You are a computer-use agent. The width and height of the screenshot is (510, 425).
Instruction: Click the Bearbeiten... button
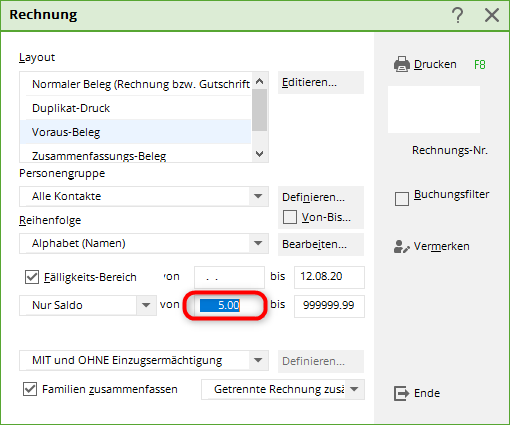[x=321, y=244]
